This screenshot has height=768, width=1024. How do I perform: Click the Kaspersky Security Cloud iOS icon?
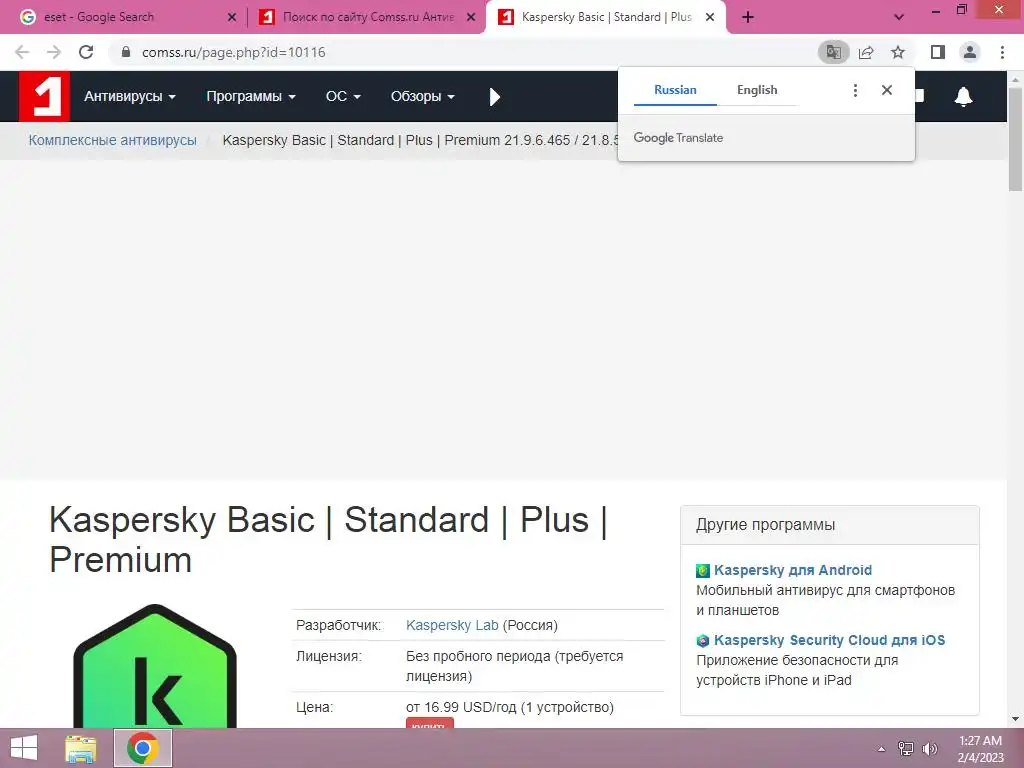(703, 641)
